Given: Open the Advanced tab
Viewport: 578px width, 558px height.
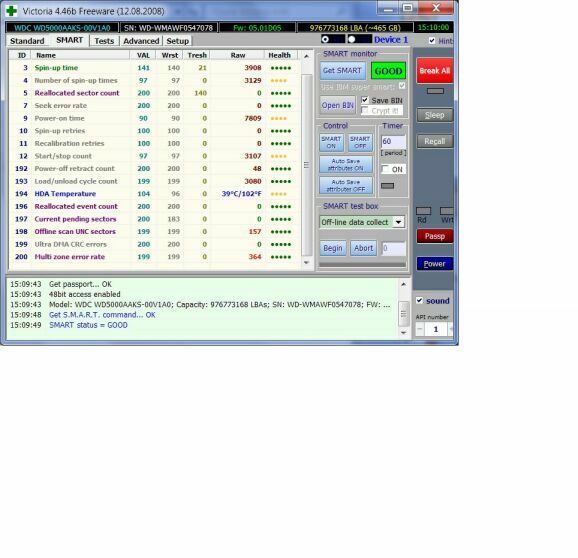Looking at the screenshot, I should (141, 41).
